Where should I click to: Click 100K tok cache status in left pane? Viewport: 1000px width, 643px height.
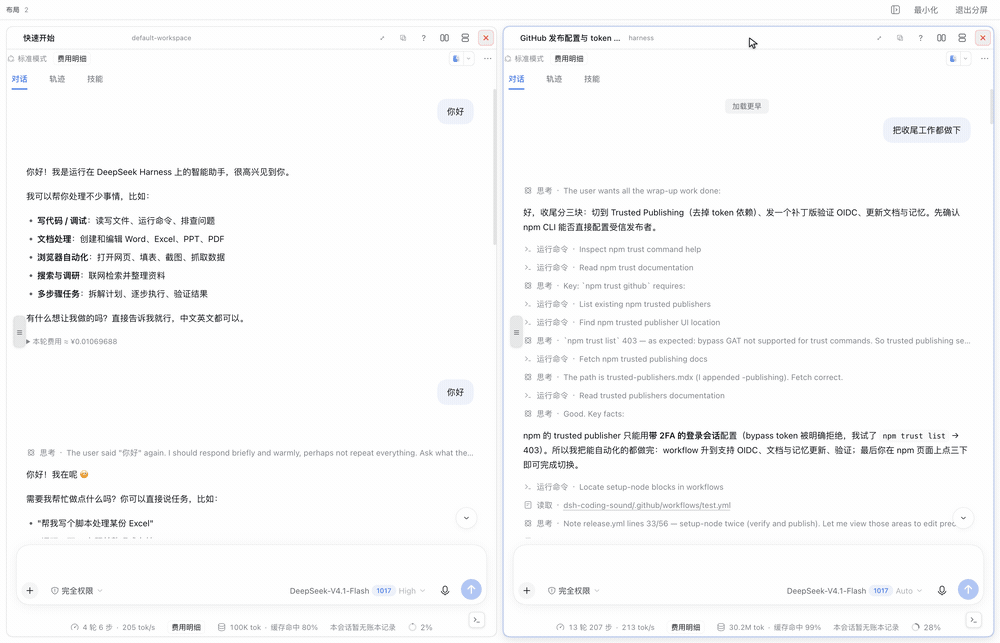[267, 627]
